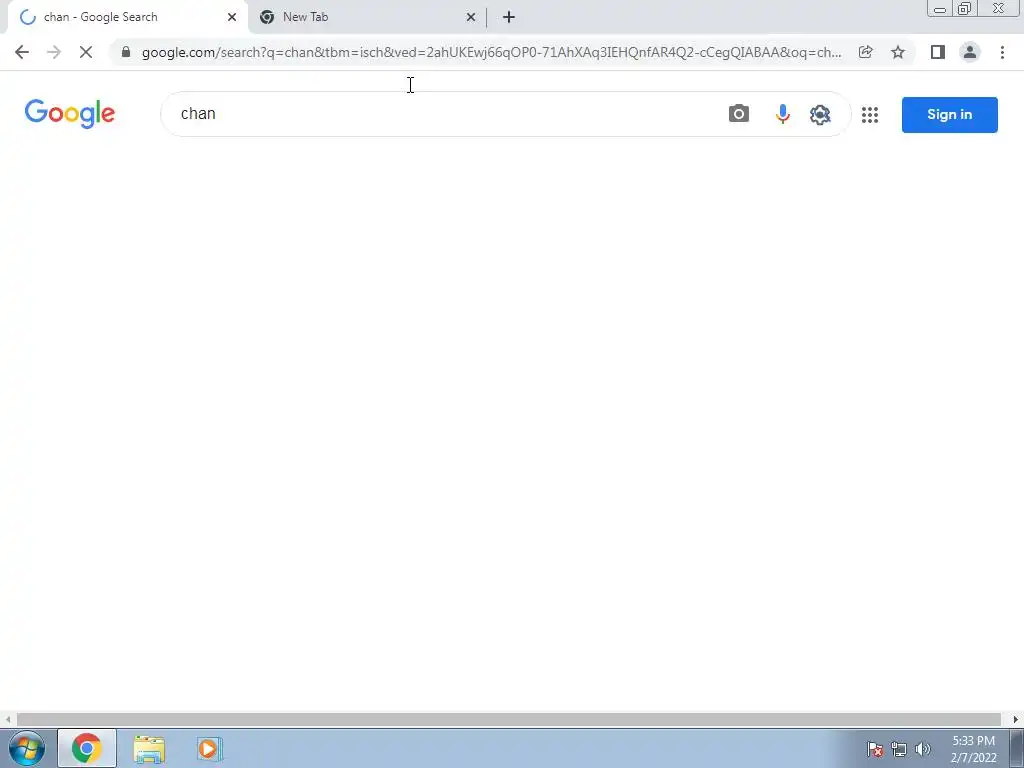
Task: Go to Google homepage via logo
Action: pyautogui.click(x=70, y=114)
